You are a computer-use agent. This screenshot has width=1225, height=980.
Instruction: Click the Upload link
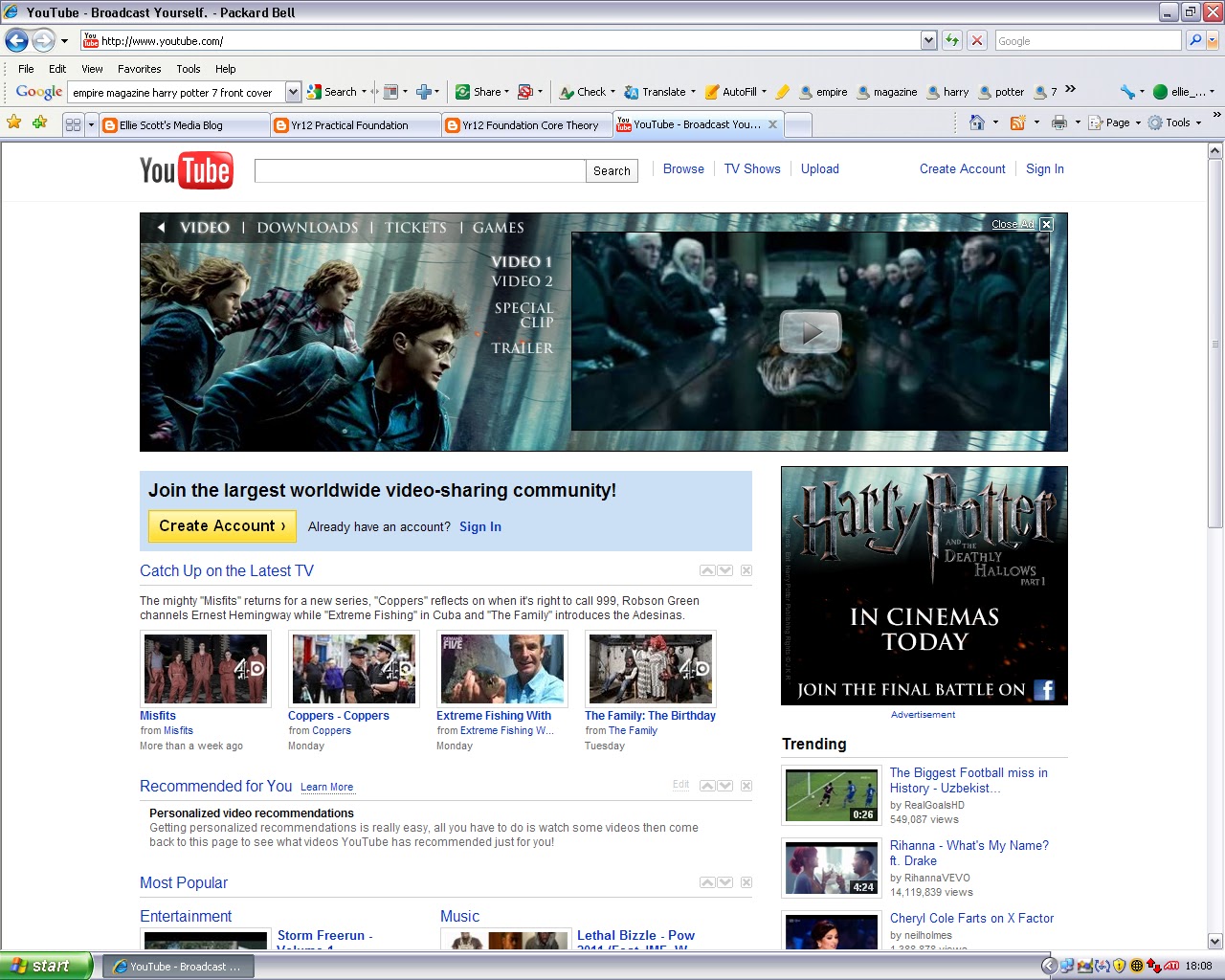tap(820, 168)
